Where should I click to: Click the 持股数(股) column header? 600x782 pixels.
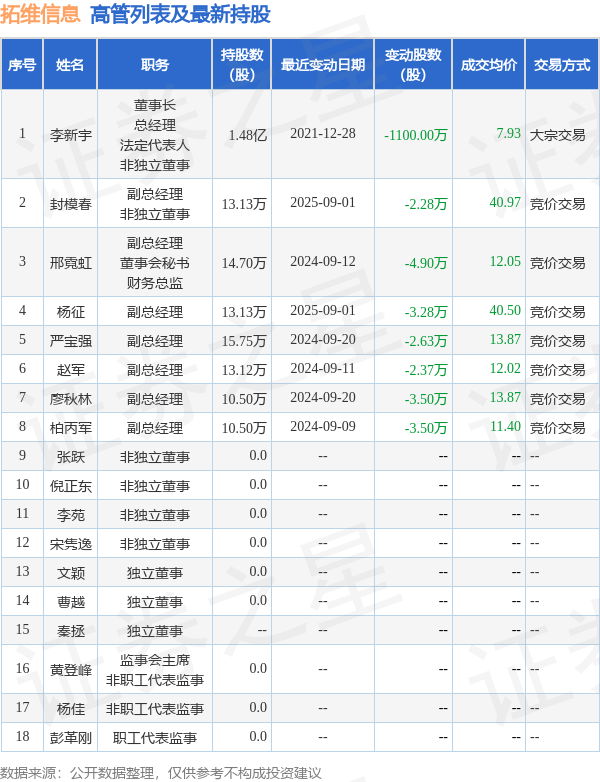point(242,65)
